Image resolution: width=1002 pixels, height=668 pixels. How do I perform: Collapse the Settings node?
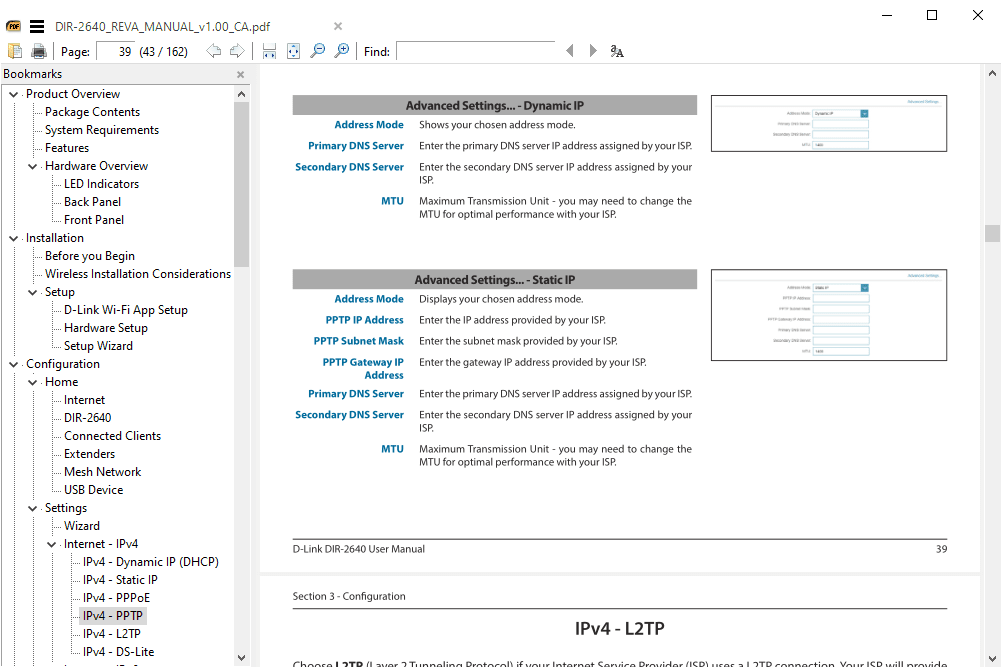coord(33,508)
